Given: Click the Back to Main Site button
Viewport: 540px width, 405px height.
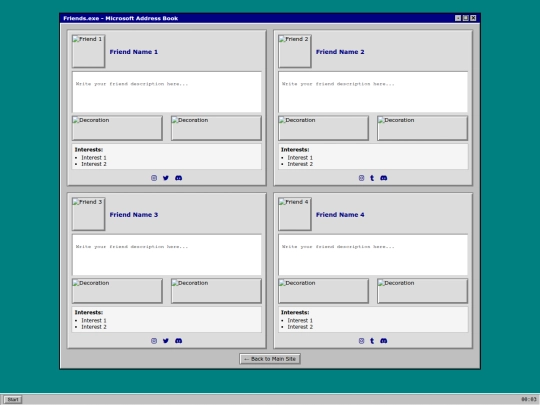Looking at the screenshot, I should pos(270,359).
